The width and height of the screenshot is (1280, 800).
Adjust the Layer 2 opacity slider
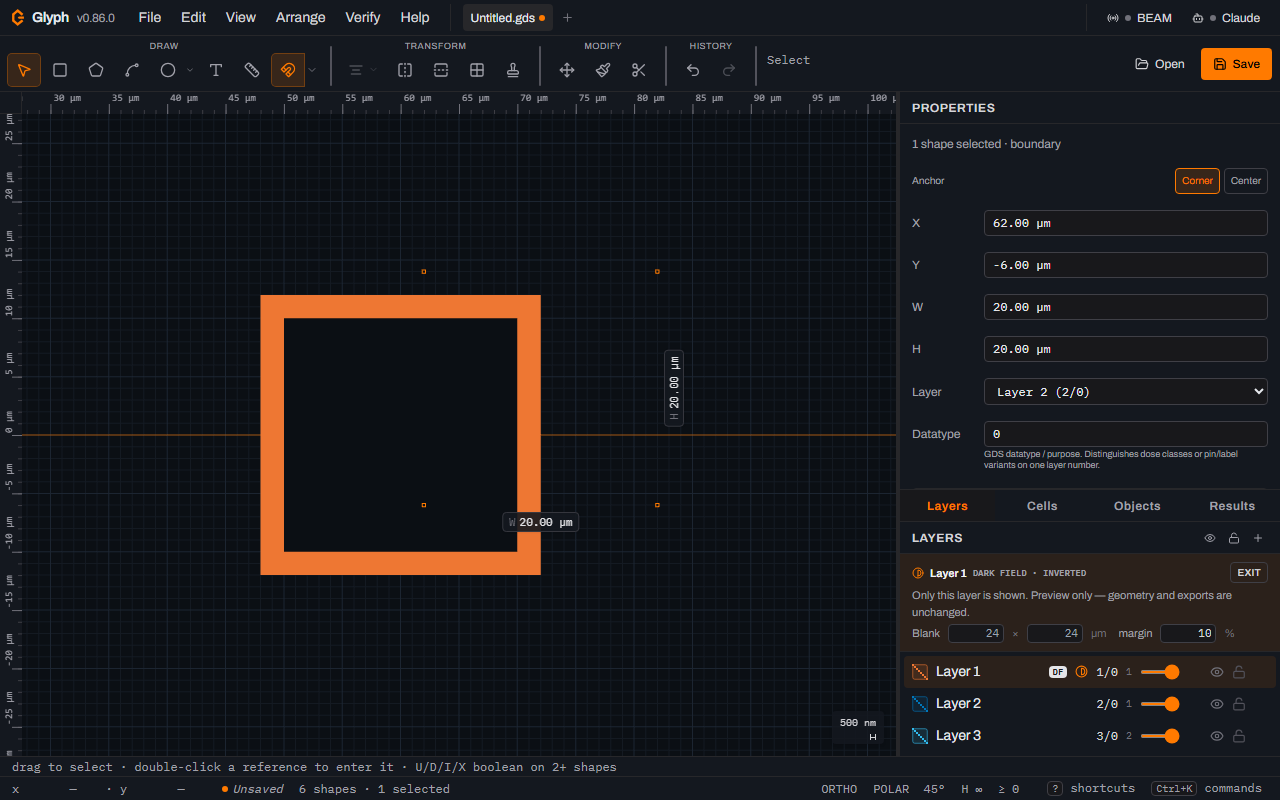tap(1160, 704)
